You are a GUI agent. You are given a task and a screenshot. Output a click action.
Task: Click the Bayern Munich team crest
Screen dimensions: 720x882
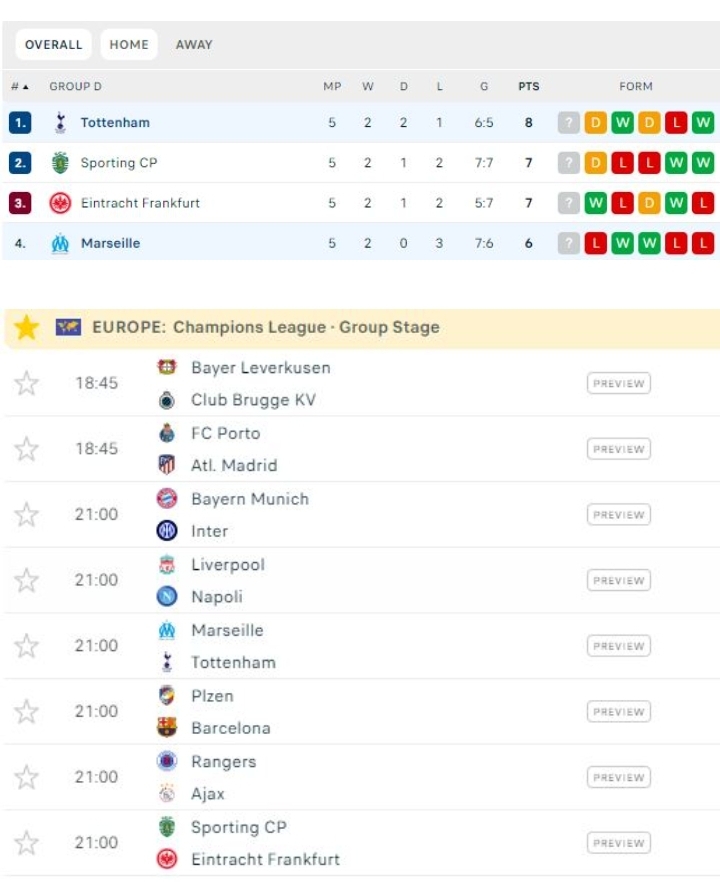coord(166,498)
